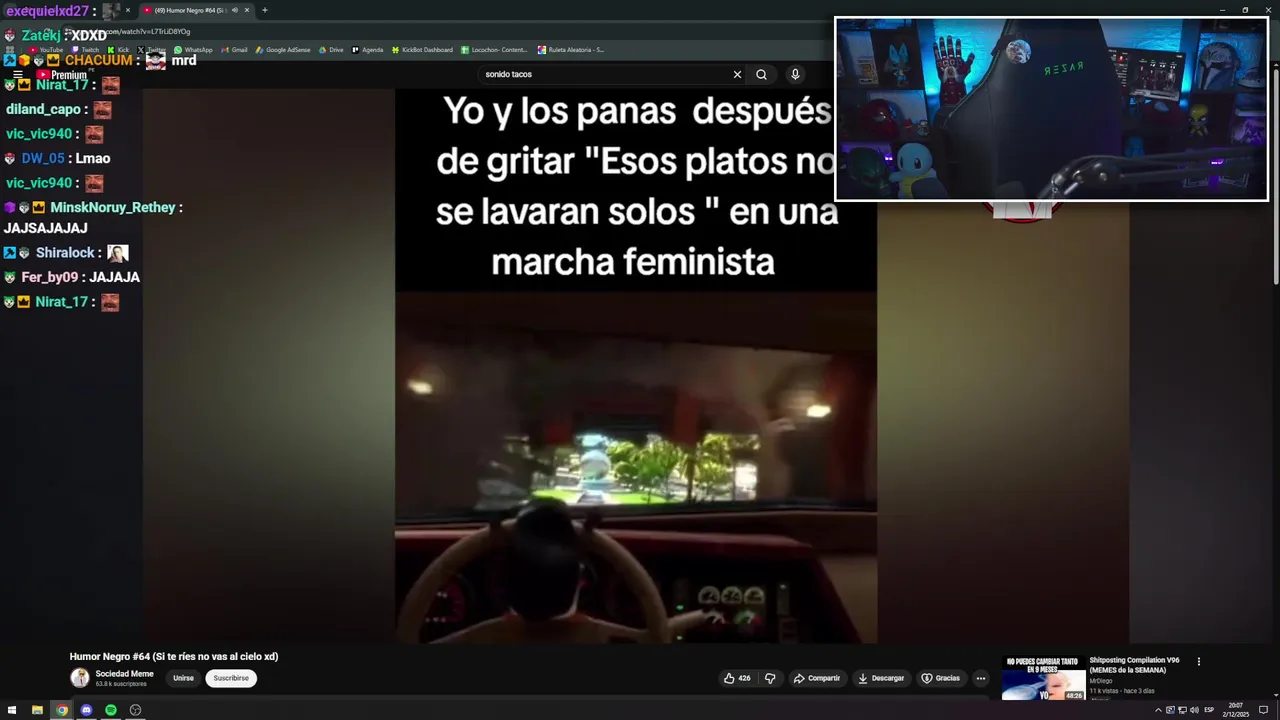Screen dimensions: 1280x720
Task: Switch to the Humor Negro #64 browser tab
Action: tap(190, 10)
